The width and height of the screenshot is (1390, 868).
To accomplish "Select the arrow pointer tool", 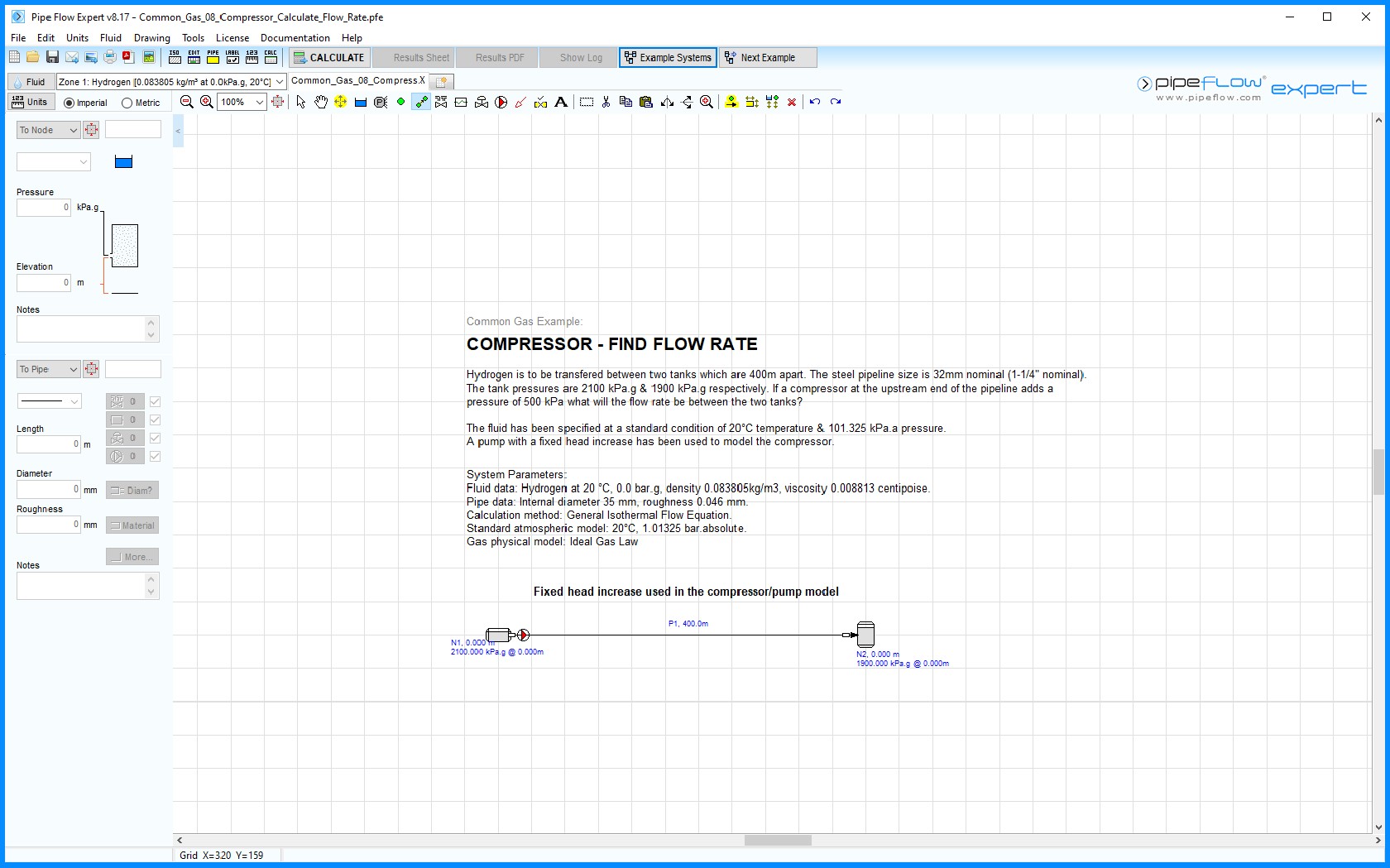I will pyautogui.click(x=300, y=102).
